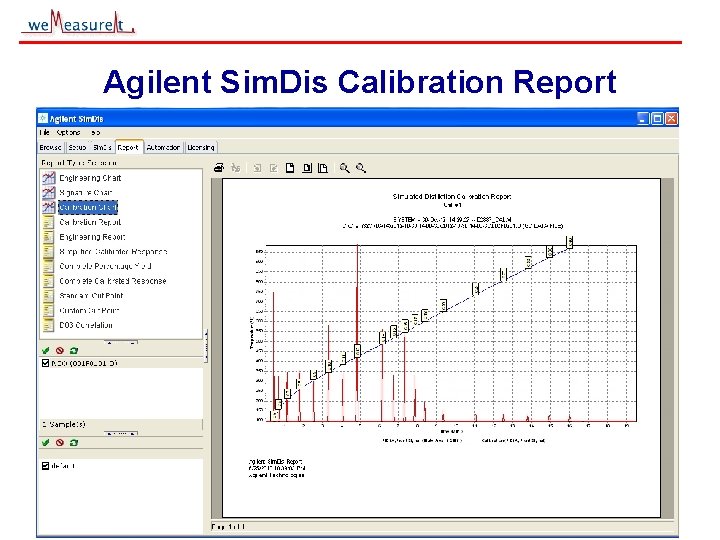Screen dimensions: 720x540
Task: Open the Automation tab
Action: coord(163,147)
